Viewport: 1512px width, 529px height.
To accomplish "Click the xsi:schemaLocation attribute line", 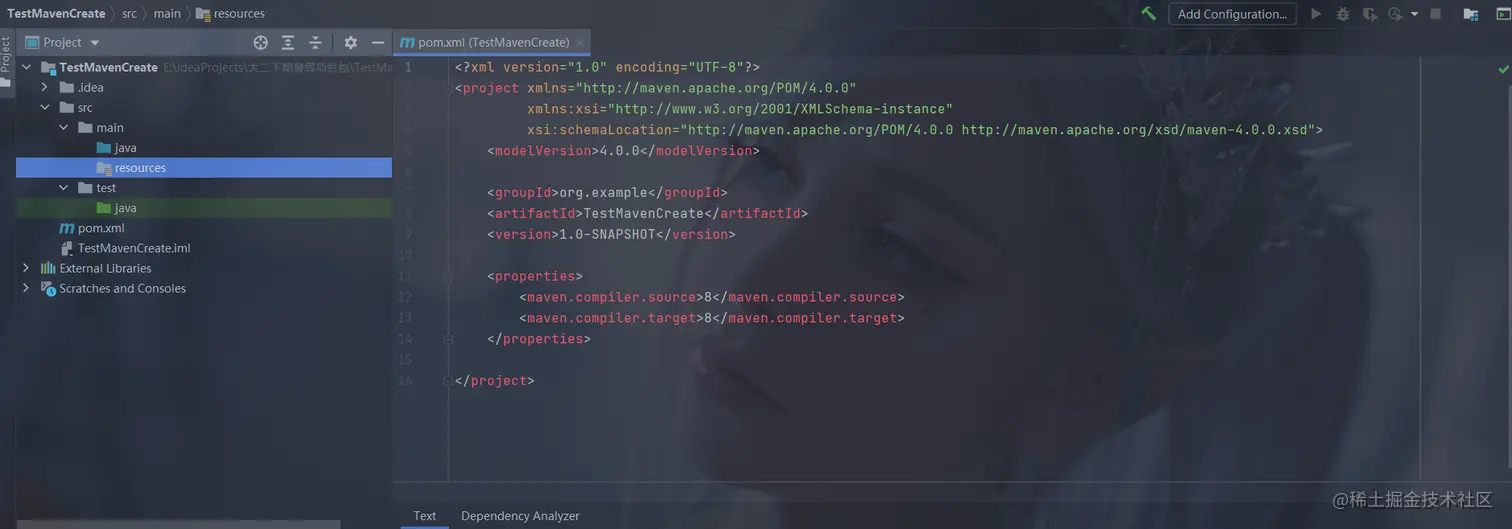I will click(x=925, y=130).
